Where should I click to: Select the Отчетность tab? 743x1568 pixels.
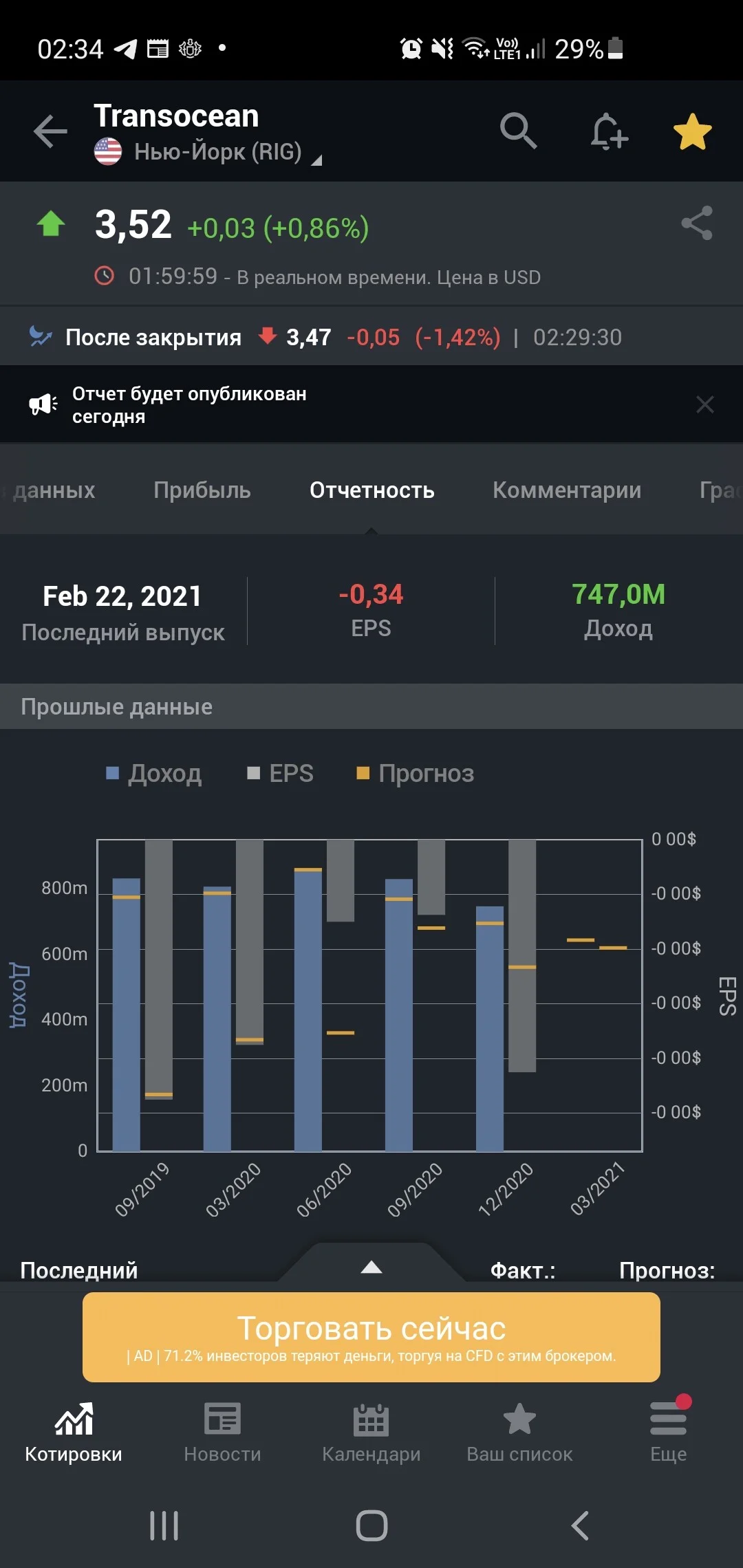(371, 490)
